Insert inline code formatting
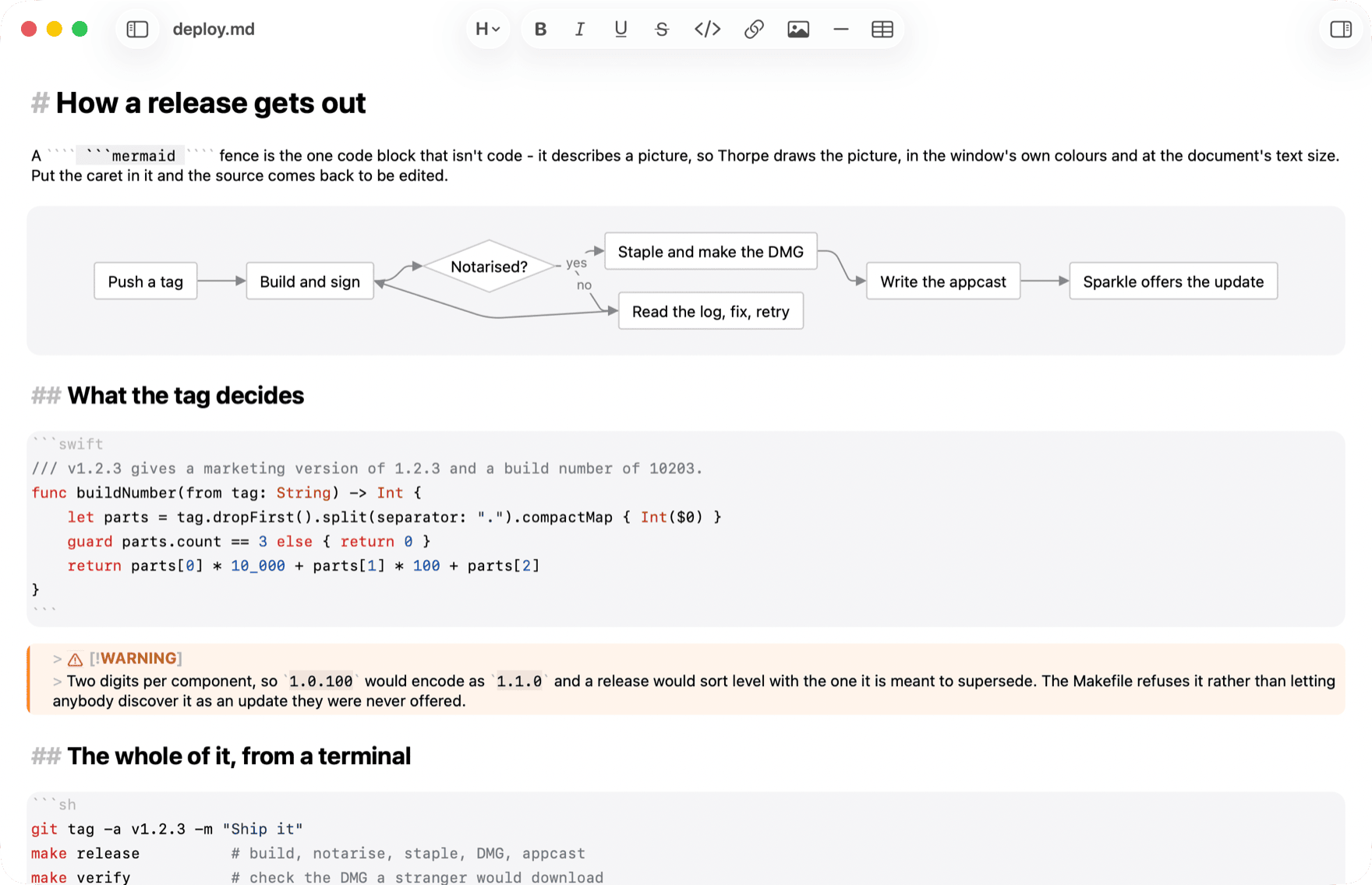The image size is (1372, 885). click(x=707, y=30)
